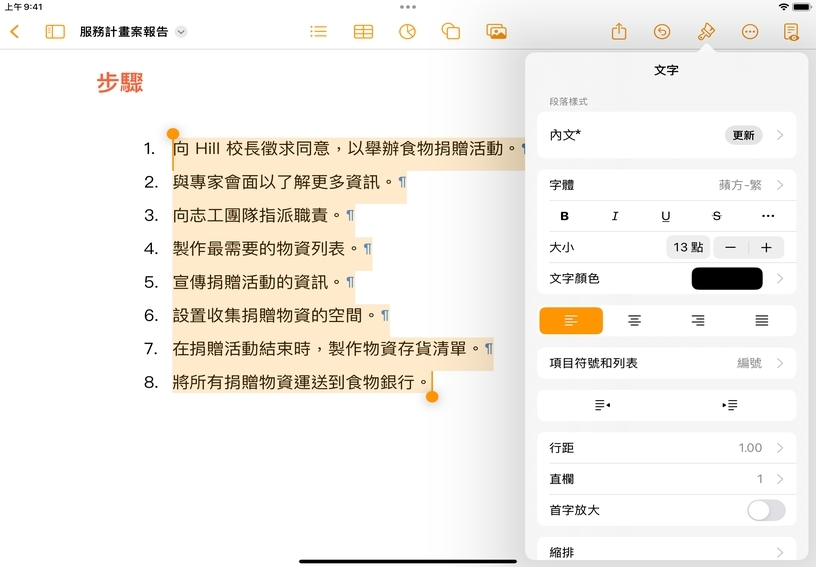Open the More options ellipsis button

pyautogui.click(x=750, y=32)
